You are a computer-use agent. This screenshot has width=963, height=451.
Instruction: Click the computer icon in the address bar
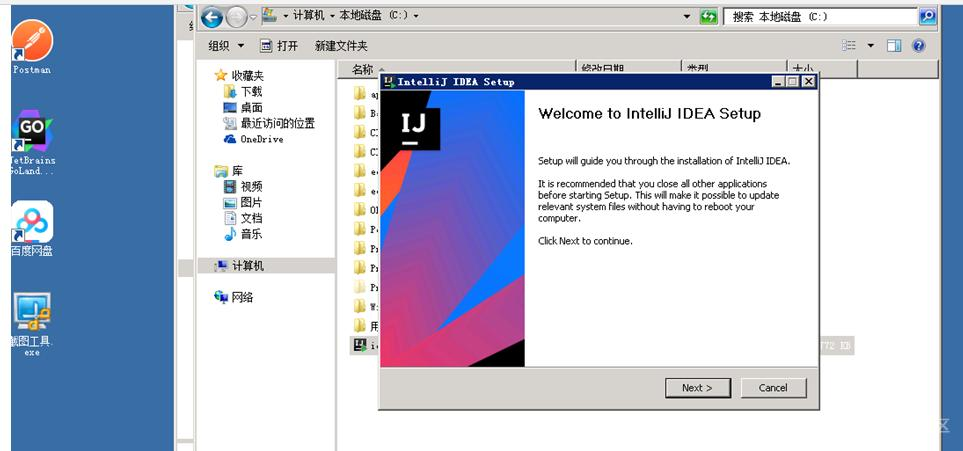pyautogui.click(x=270, y=15)
